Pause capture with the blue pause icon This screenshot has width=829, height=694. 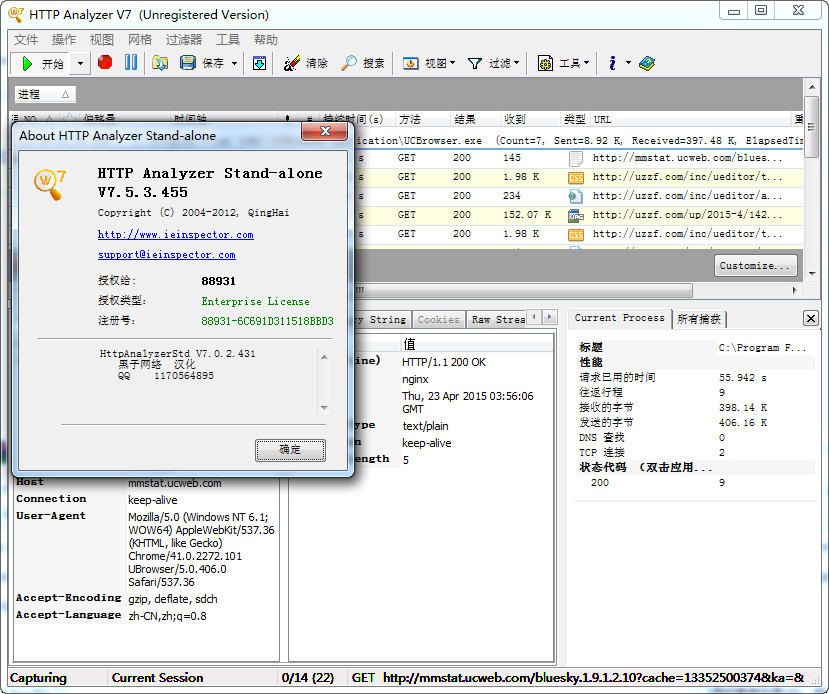[x=131, y=63]
